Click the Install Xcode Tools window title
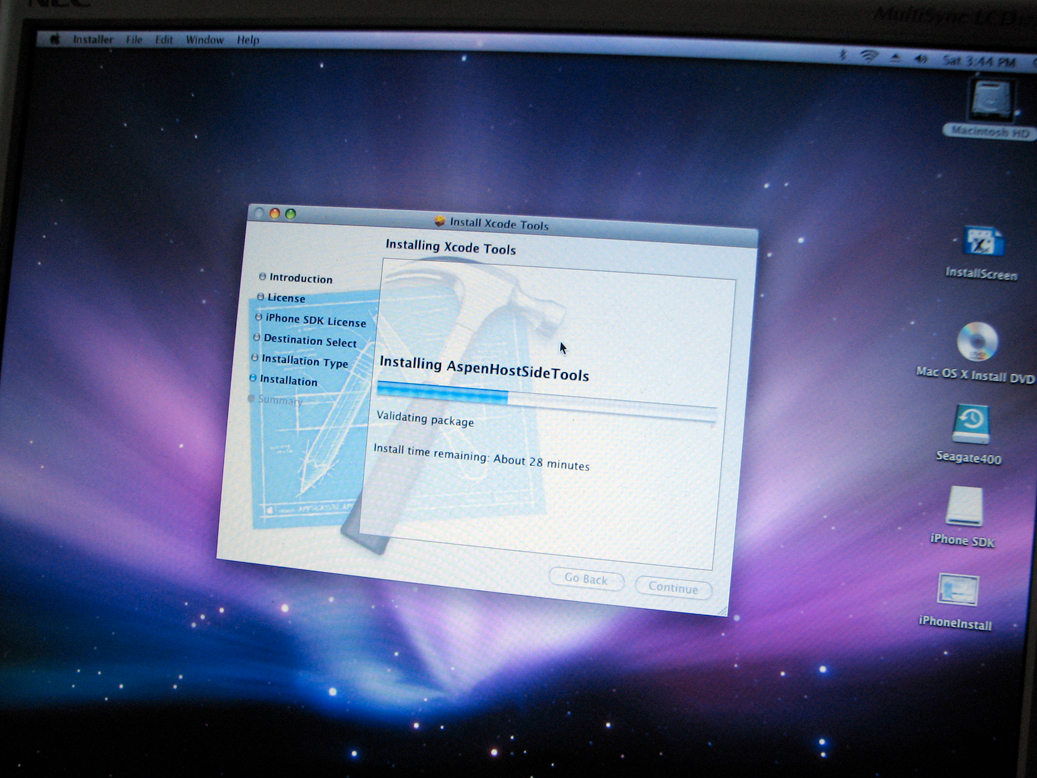The image size is (1037, 778). [x=499, y=224]
